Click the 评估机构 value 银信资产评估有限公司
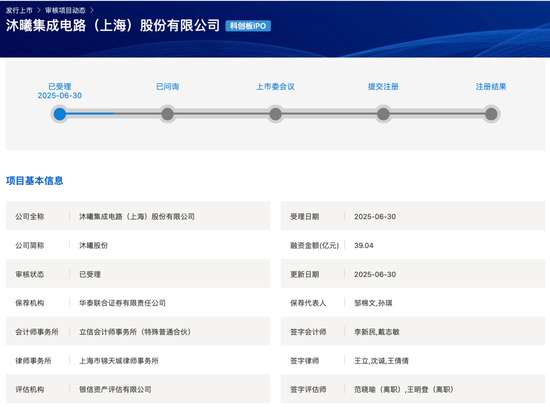Image resolution: width=550 pixels, height=407 pixels. [115, 389]
